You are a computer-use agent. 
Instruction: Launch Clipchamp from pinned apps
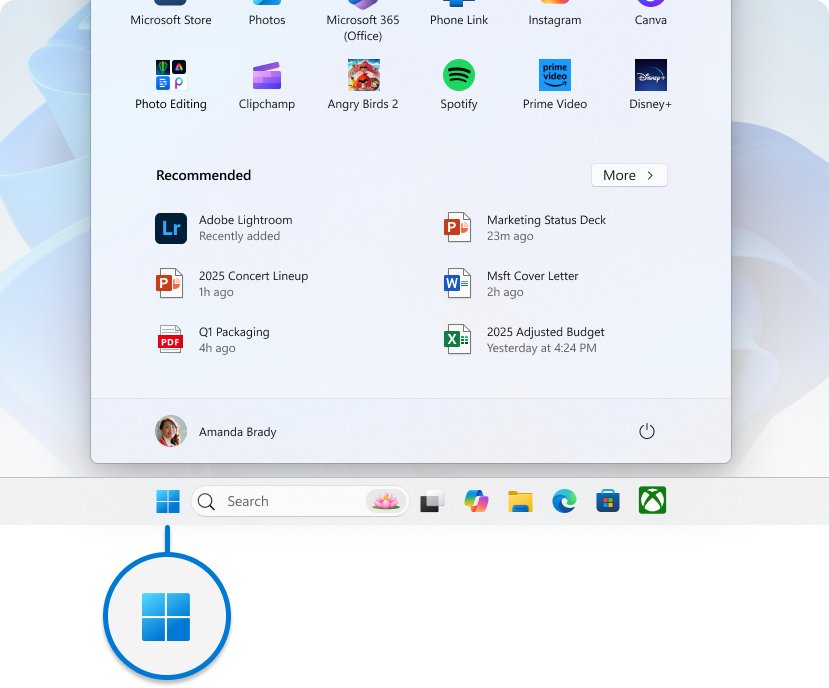[x=266, y=75]
